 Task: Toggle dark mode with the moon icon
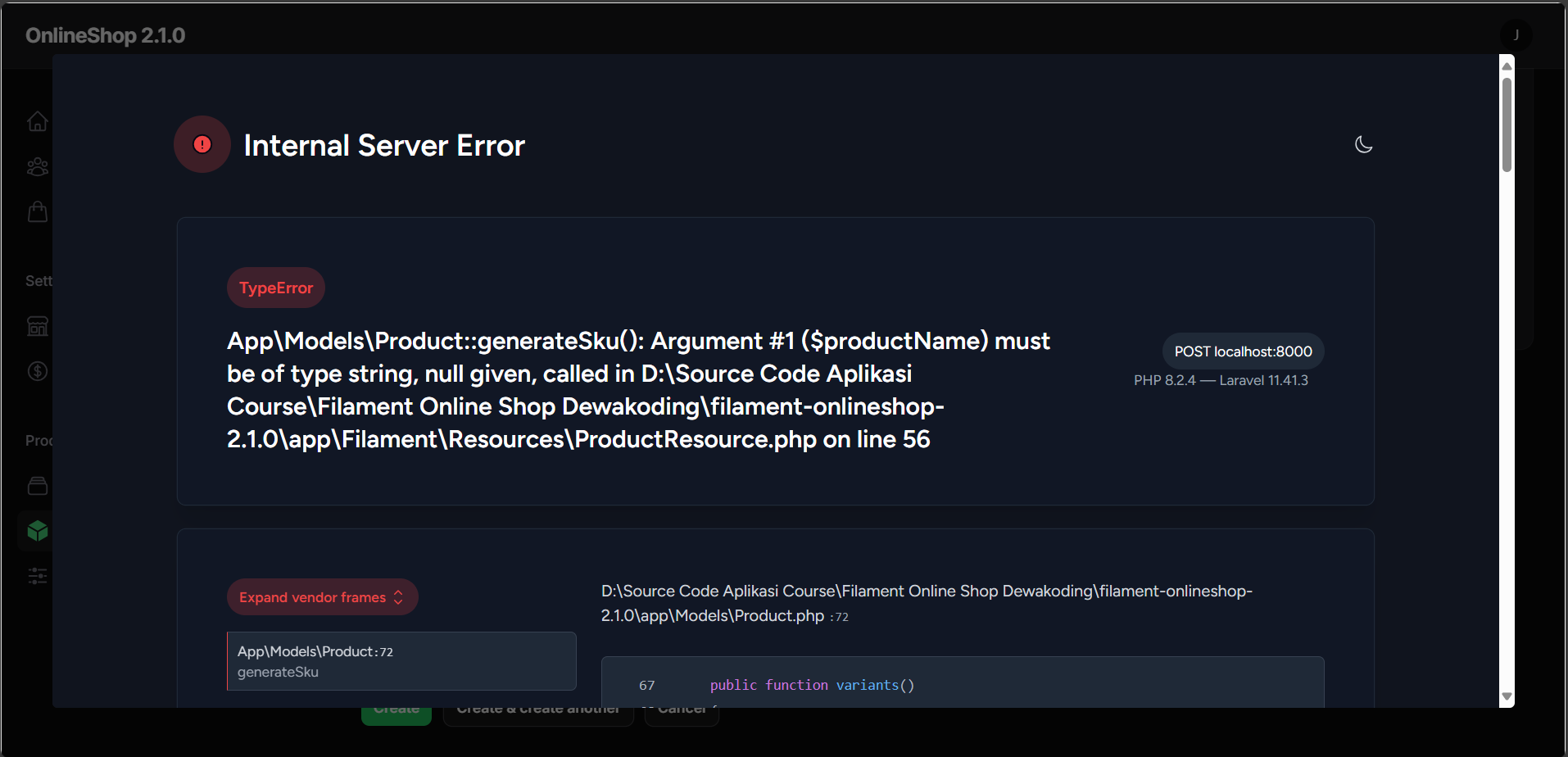(x=1363, y=144)
